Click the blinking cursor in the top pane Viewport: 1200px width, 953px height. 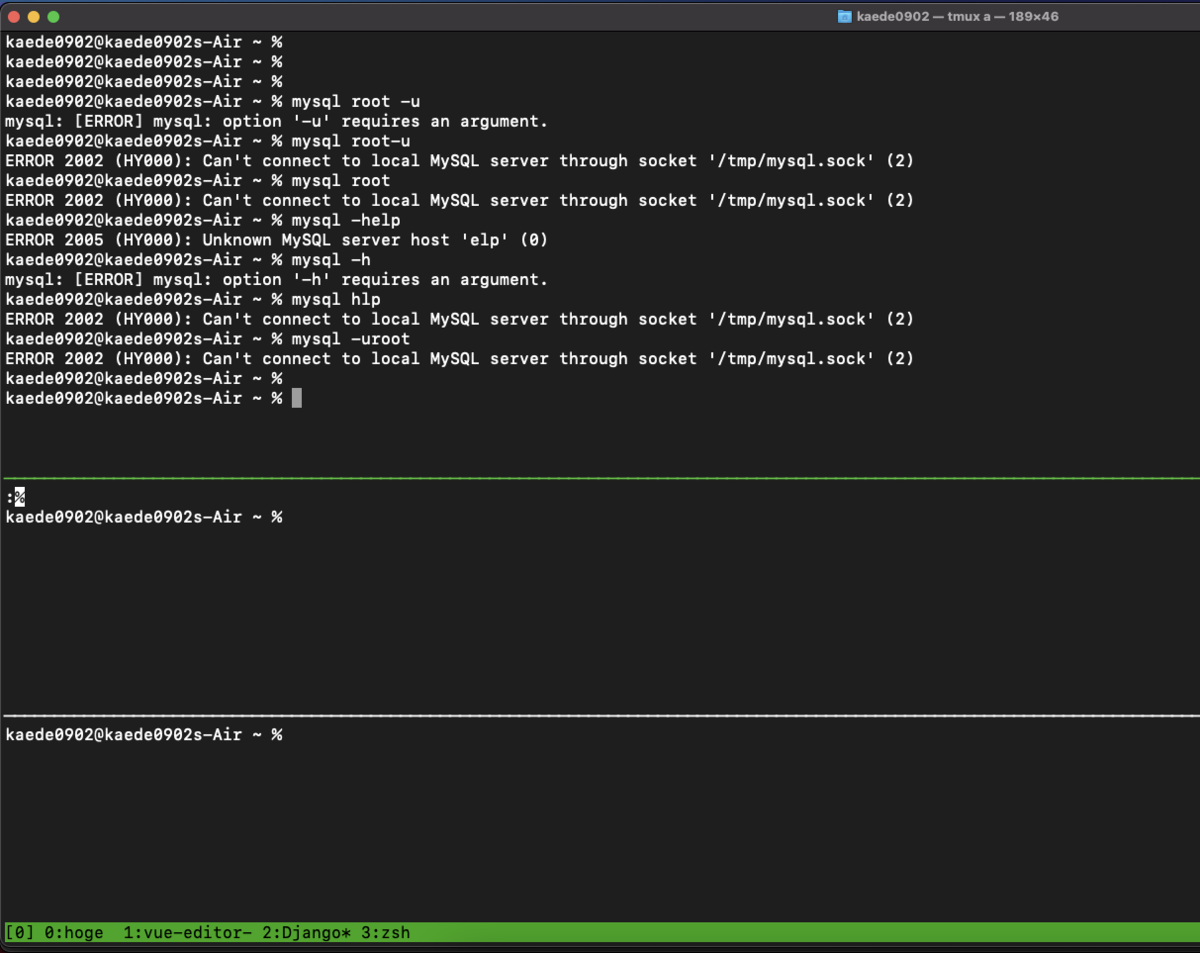(x=297, y=398)
